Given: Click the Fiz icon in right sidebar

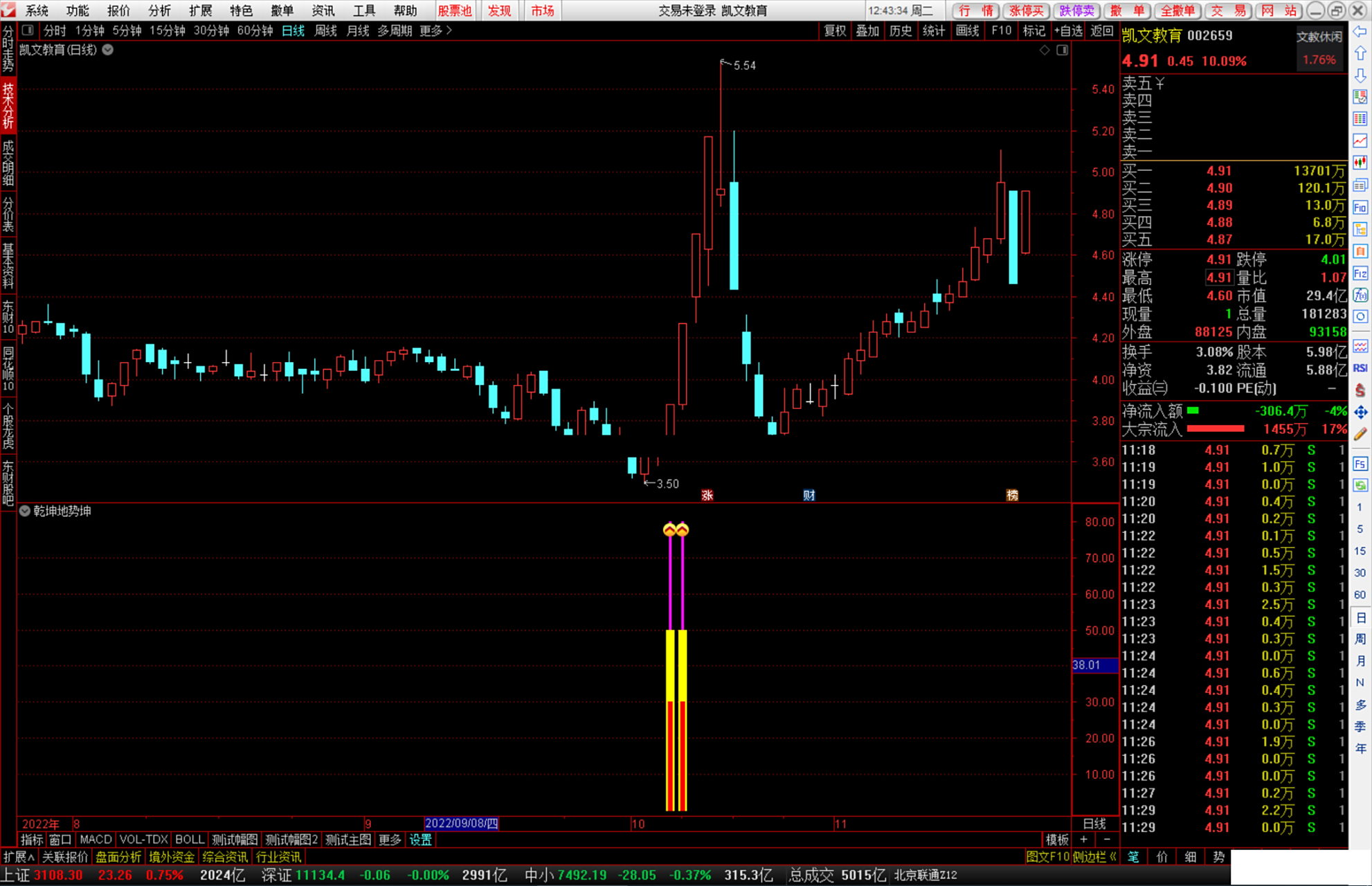Looking at the screenshot, I should click(x=1360, y=273).
